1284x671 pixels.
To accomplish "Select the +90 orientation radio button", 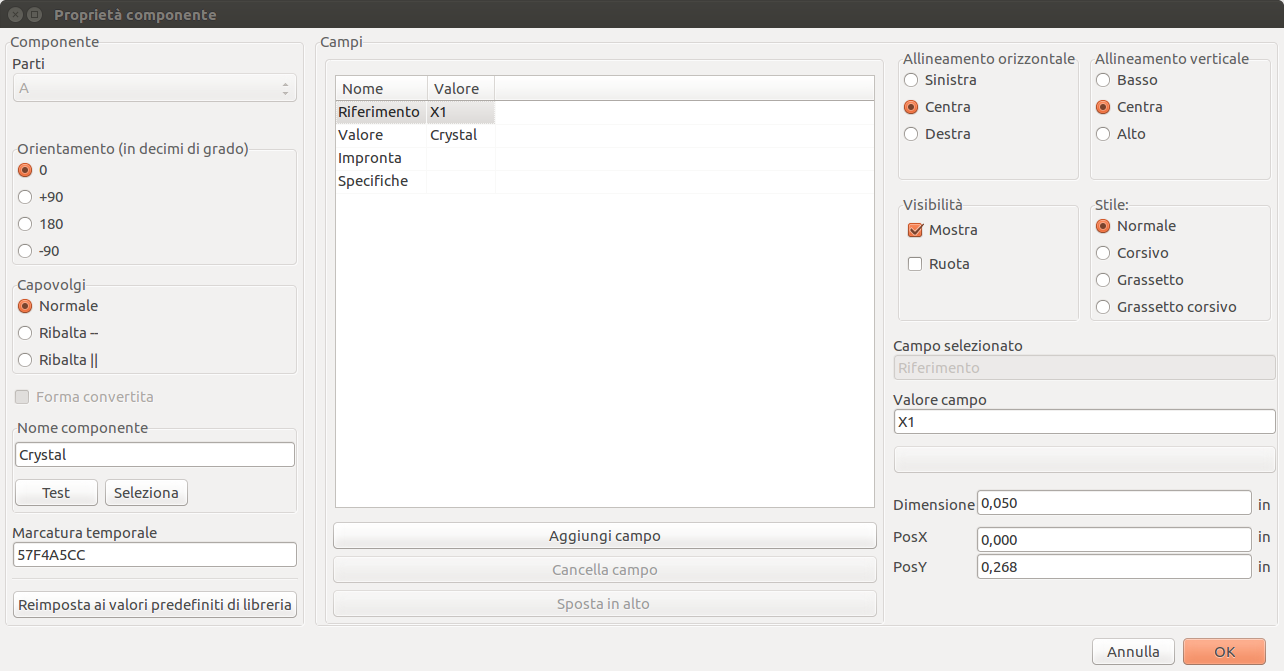I will click(x=25, y=197).
